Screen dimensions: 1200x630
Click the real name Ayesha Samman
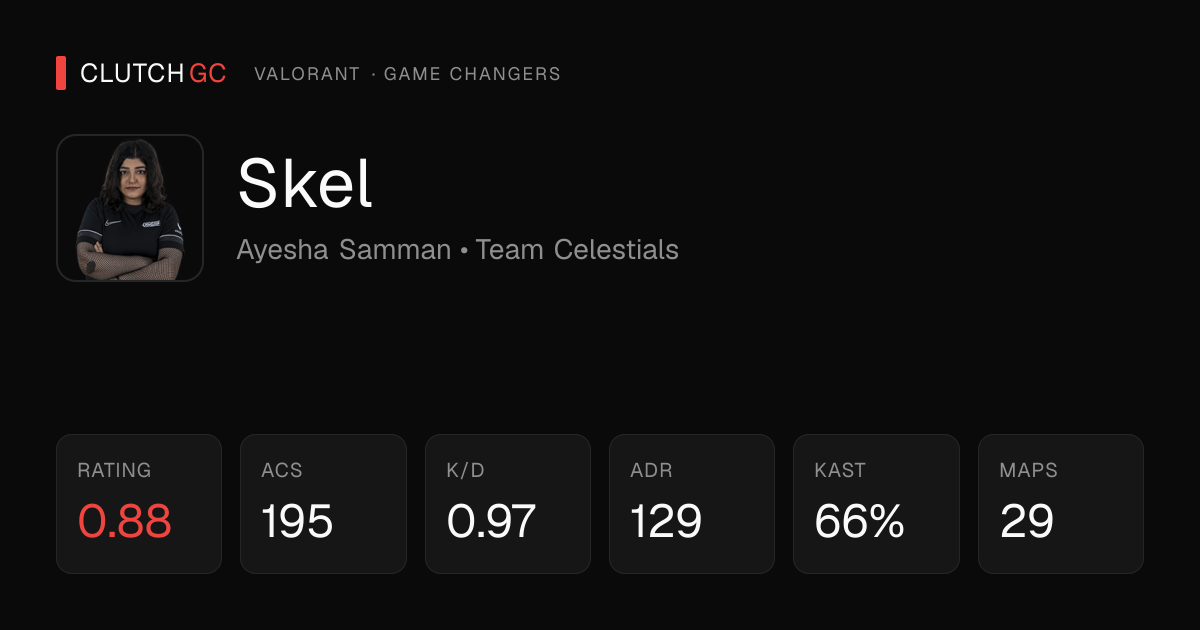pyautogui.click(x=344, y=249)
